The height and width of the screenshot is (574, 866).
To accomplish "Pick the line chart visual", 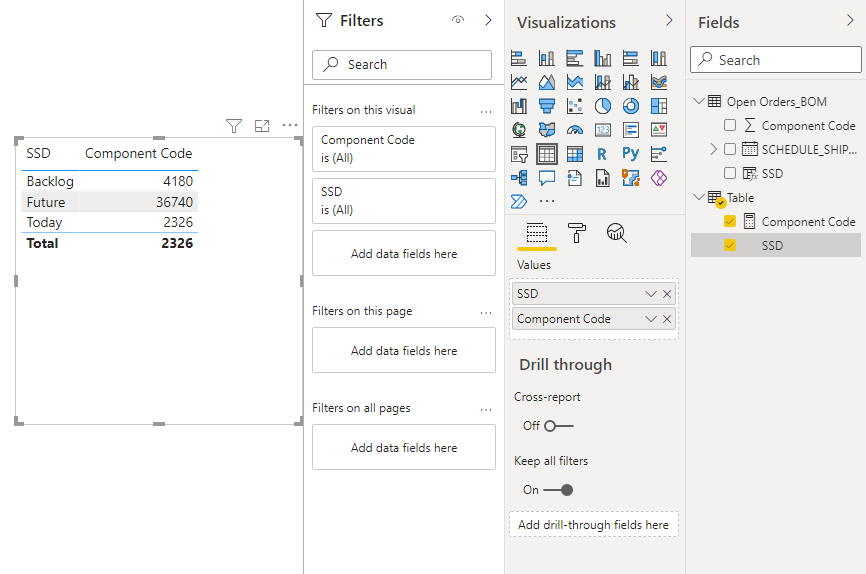I will coord(519,82).
